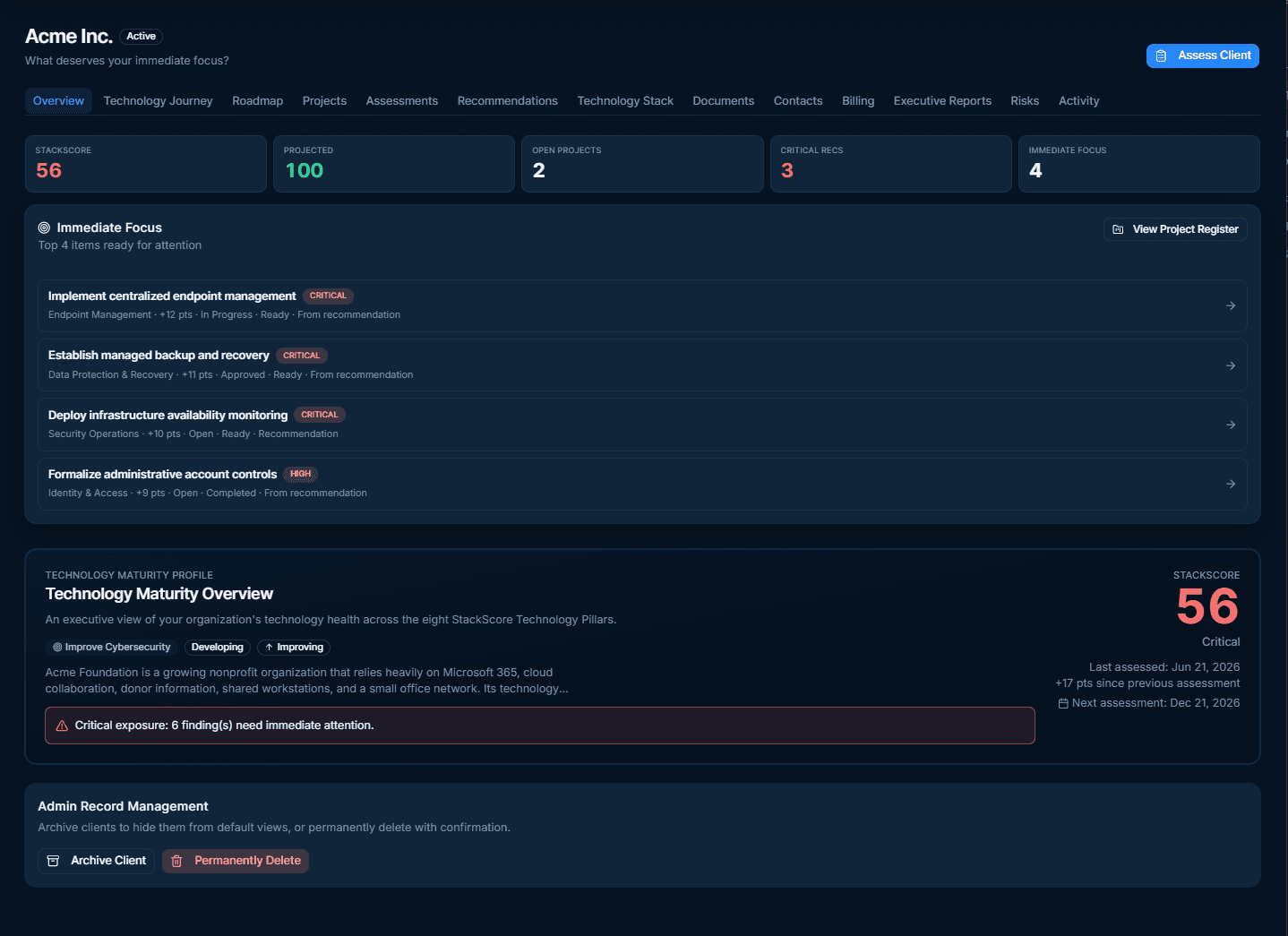Click arrow icon on administrative account controls row
The width and height of the screenshot is (1288, 936).
pyautogui.click(x=1231, y=484)
